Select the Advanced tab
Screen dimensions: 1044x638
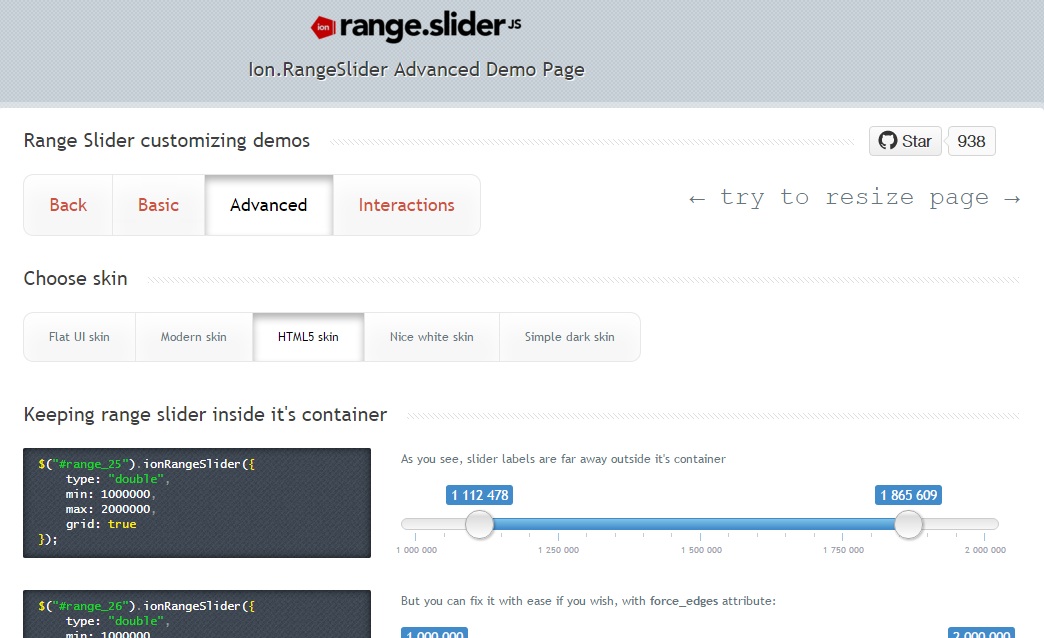point(268,204)
